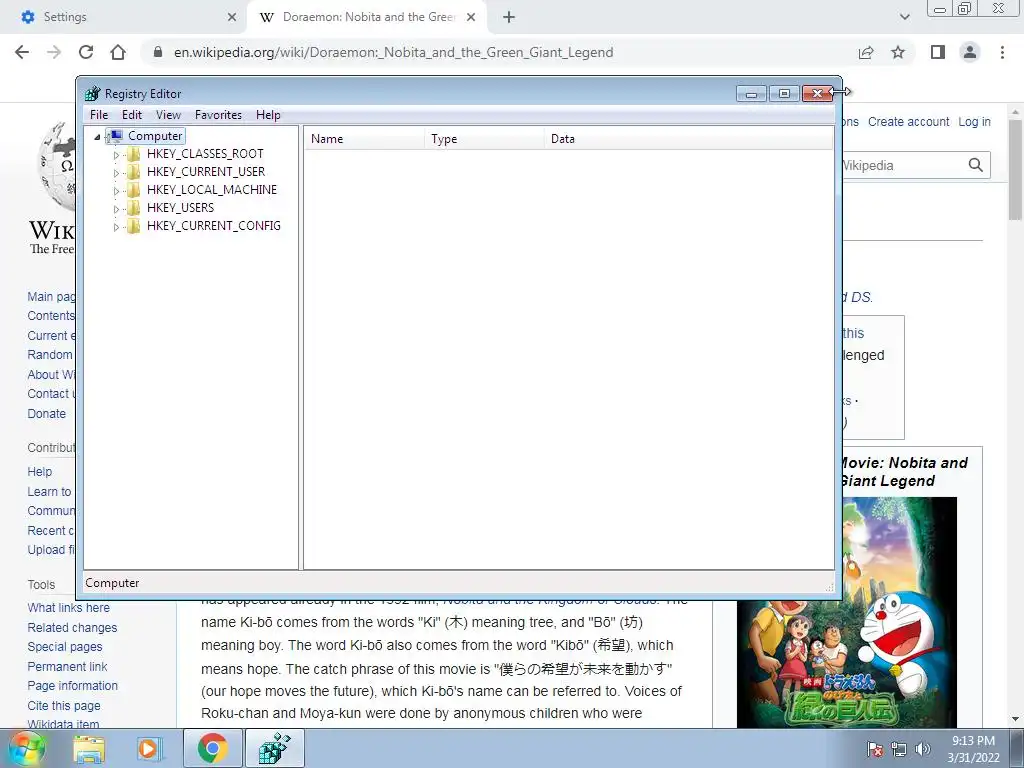
Task: Click the Data column header
Action: 689,139
